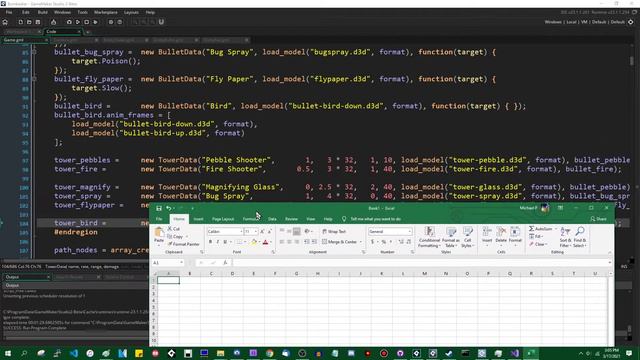Open the Name Box dropdown arrow
The image size is (640, 360).
click(x=181, y=263)
